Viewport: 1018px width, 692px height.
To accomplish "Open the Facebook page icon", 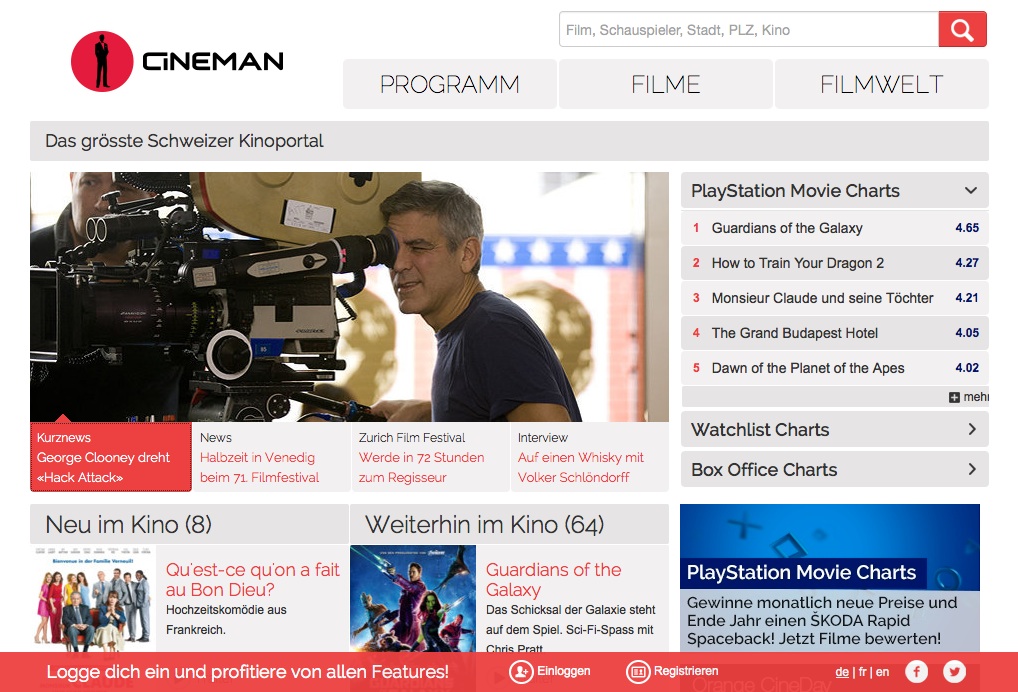I will click(x=917, y=672).
